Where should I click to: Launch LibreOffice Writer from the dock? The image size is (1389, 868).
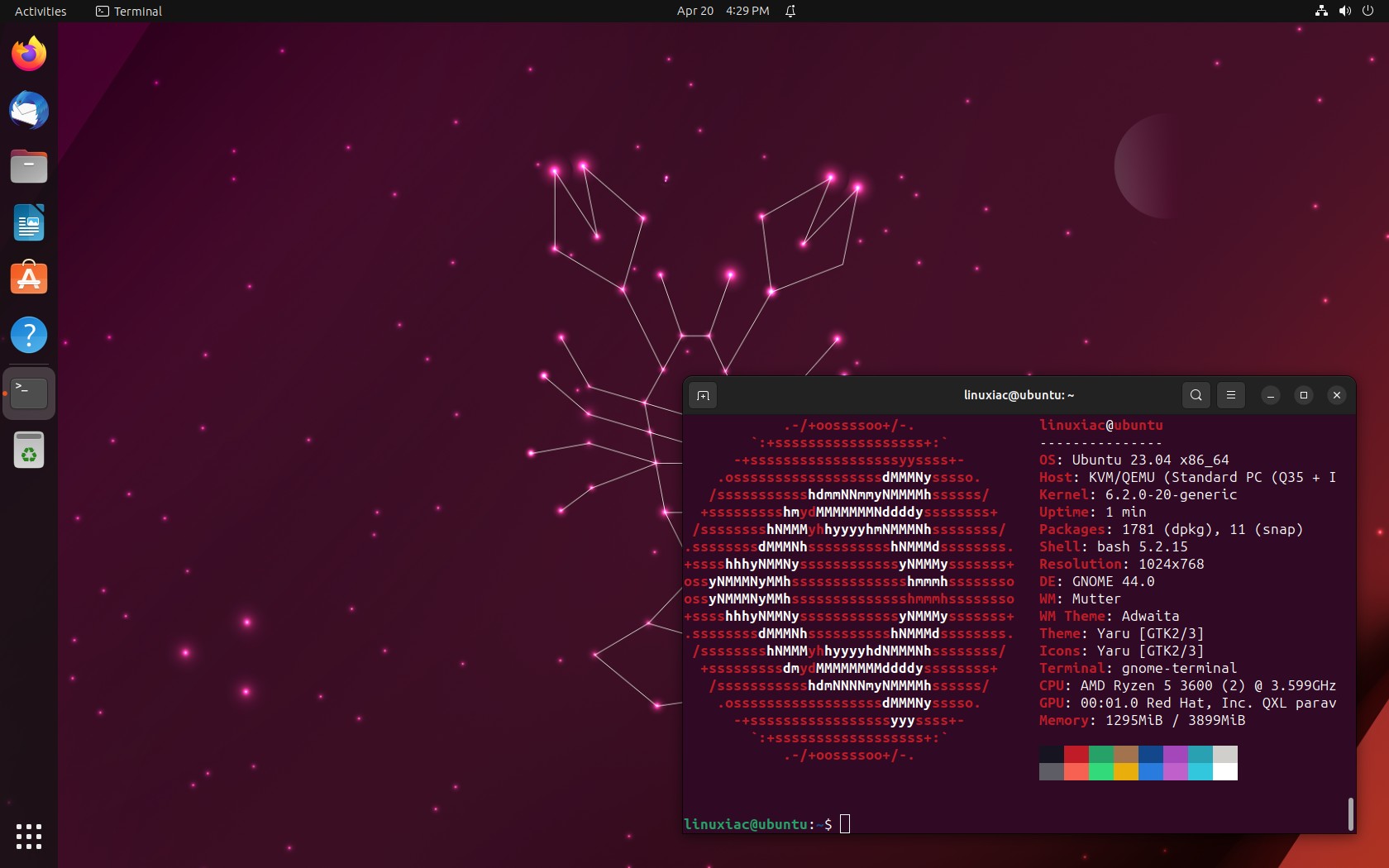[x=29, y=222]
